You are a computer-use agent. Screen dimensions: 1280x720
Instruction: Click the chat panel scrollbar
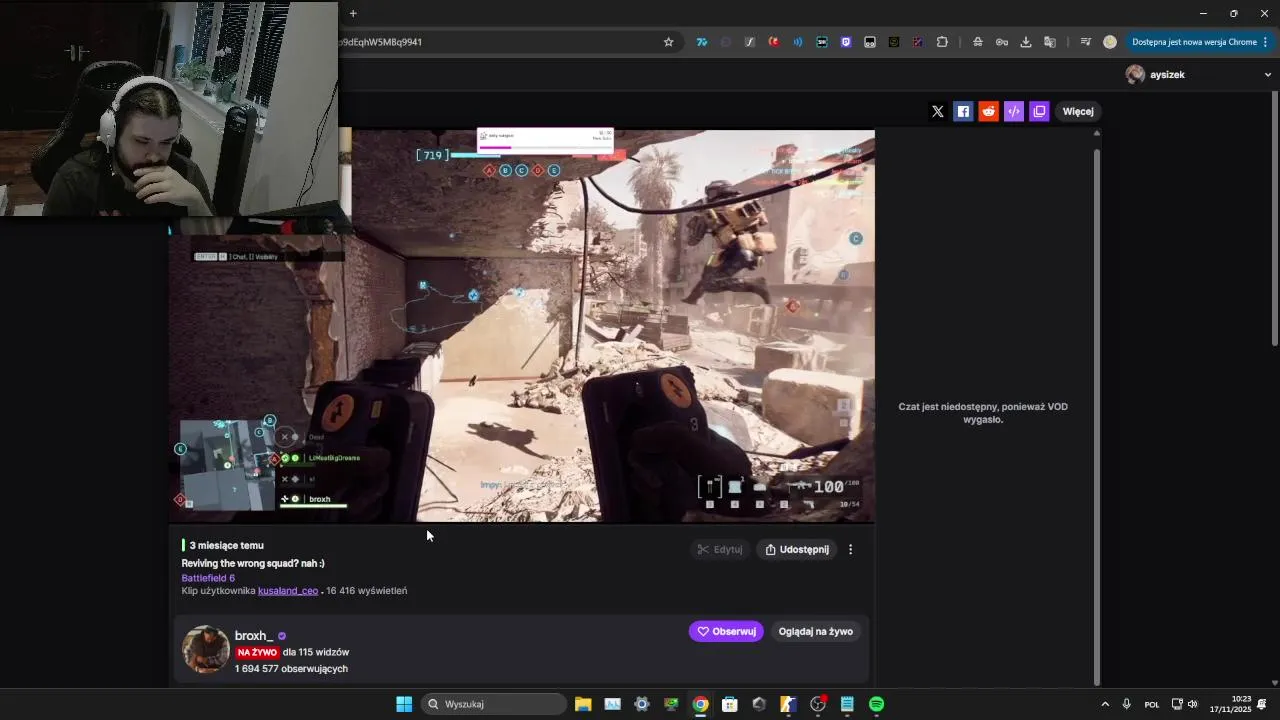pos(1096,415)
